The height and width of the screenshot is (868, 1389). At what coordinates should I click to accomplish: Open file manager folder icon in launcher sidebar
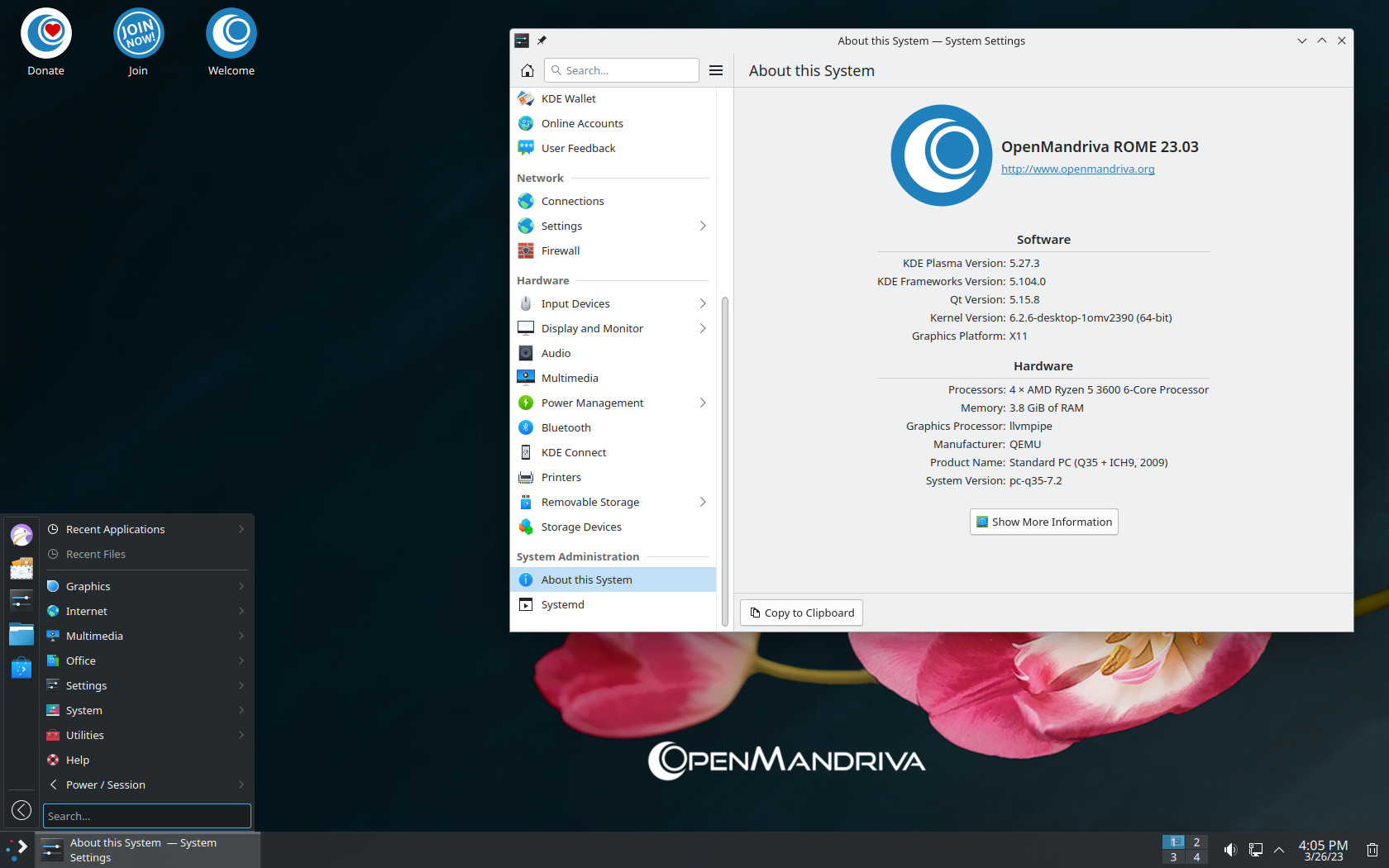click(21, 634)
